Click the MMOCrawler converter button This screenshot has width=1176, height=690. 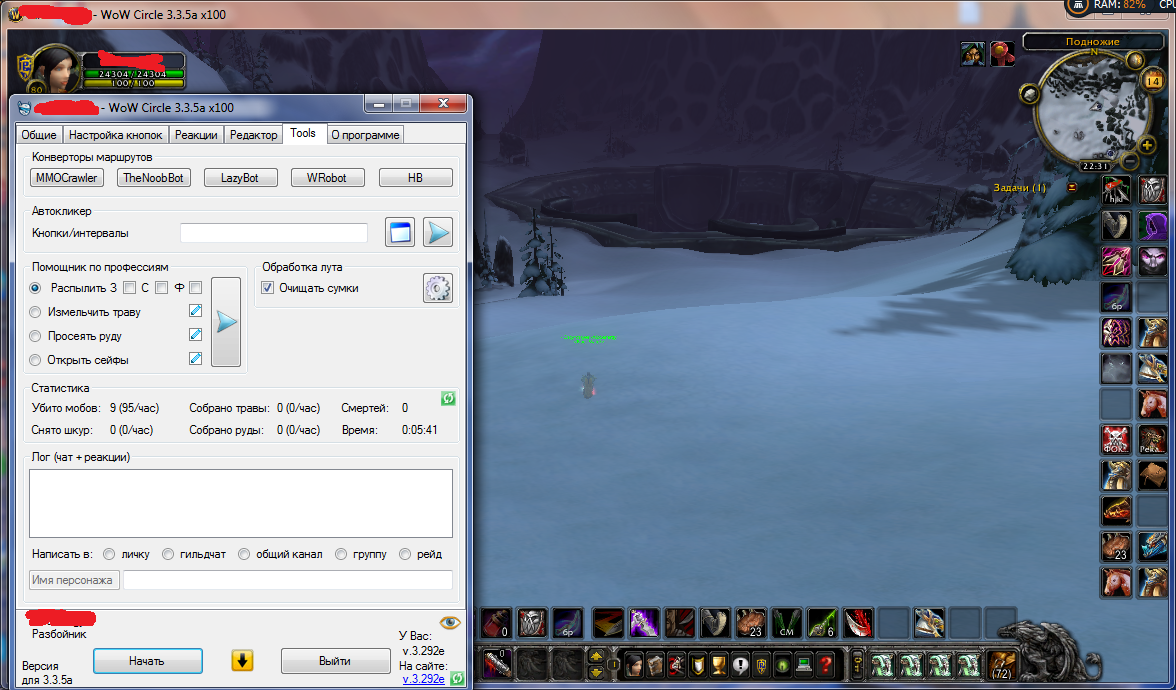(x=67, y=178)
